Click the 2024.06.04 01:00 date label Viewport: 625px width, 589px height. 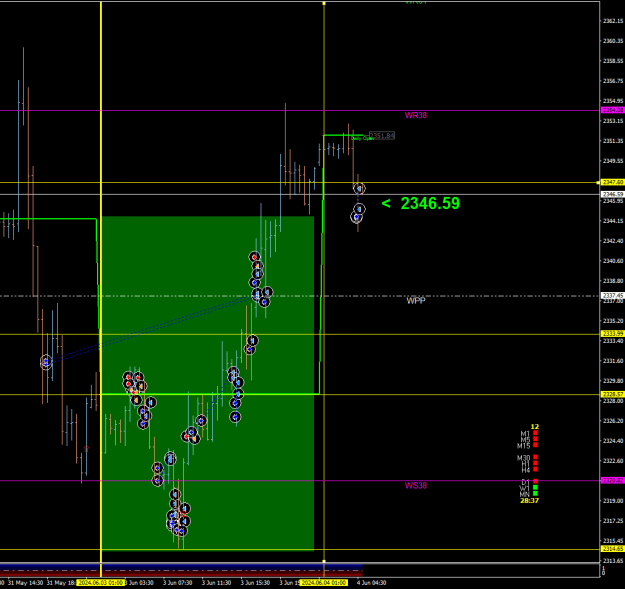tap(324, 583)
